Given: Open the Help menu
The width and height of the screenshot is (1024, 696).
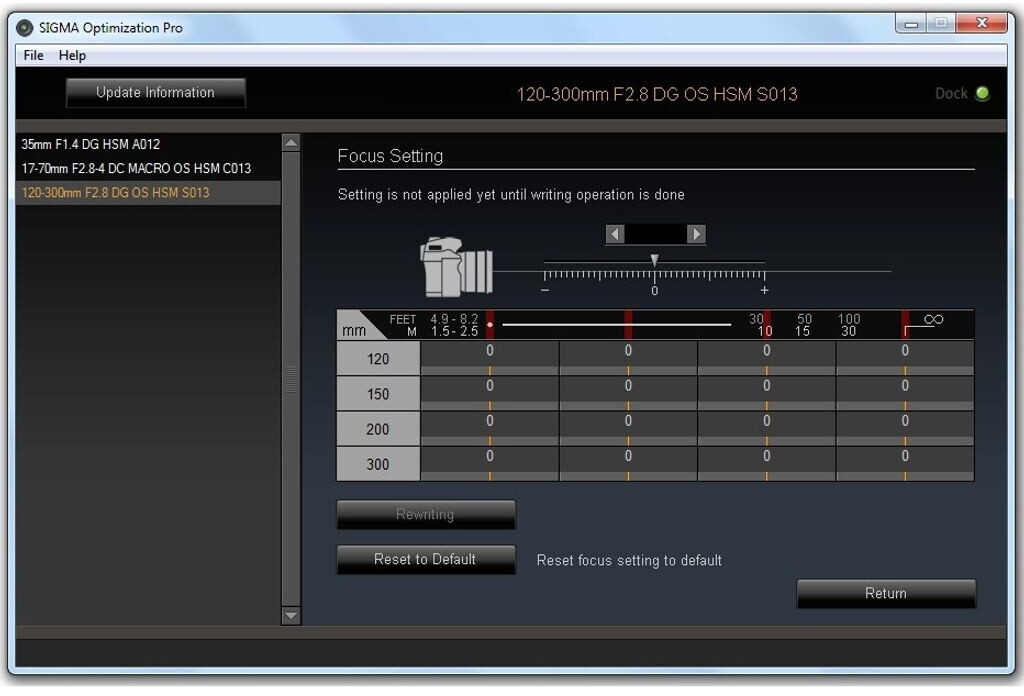Looking at the screenshot, I should (x=72, y=55).
